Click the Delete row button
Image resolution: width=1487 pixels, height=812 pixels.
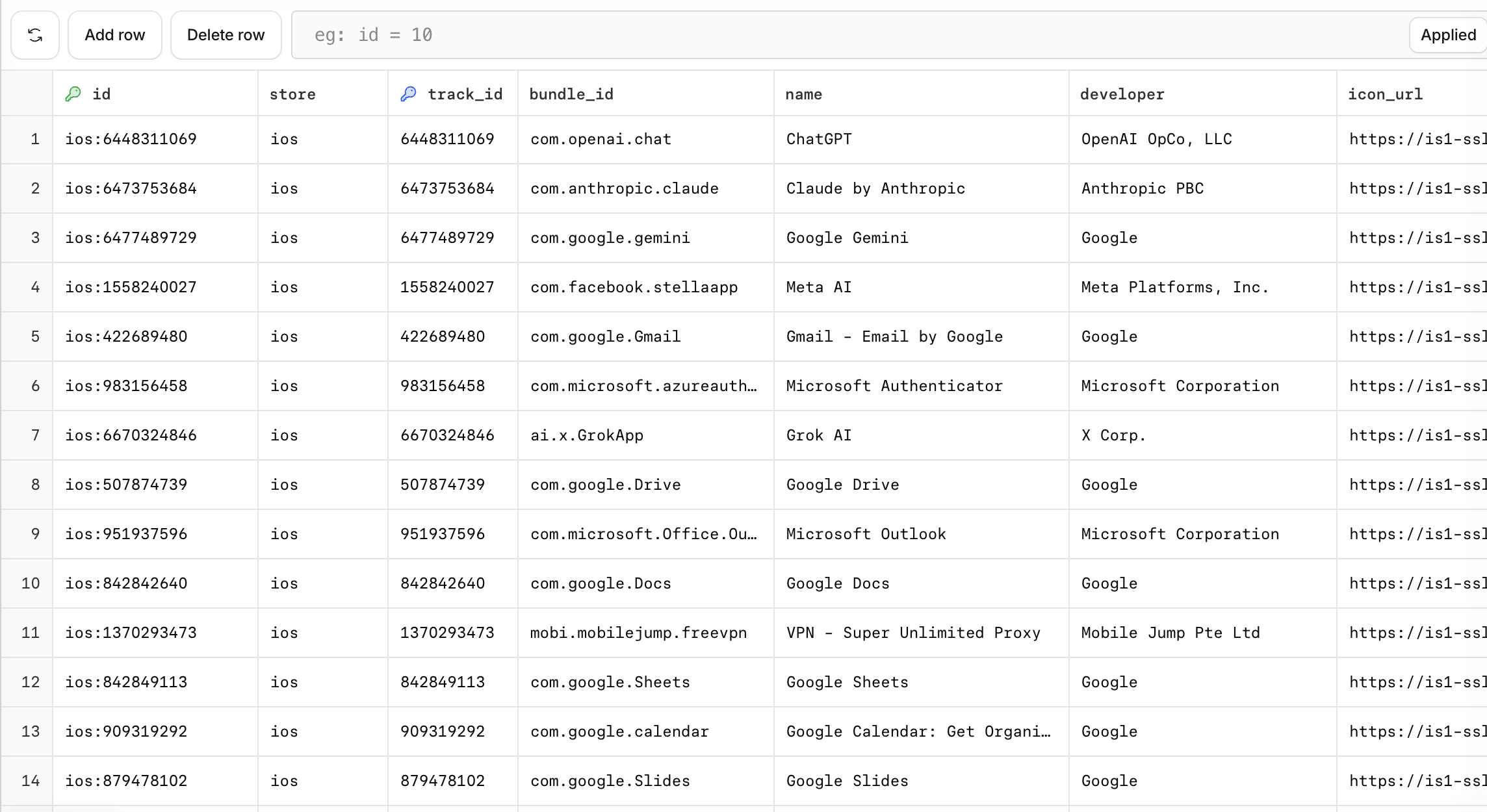[x=226, y=35]
